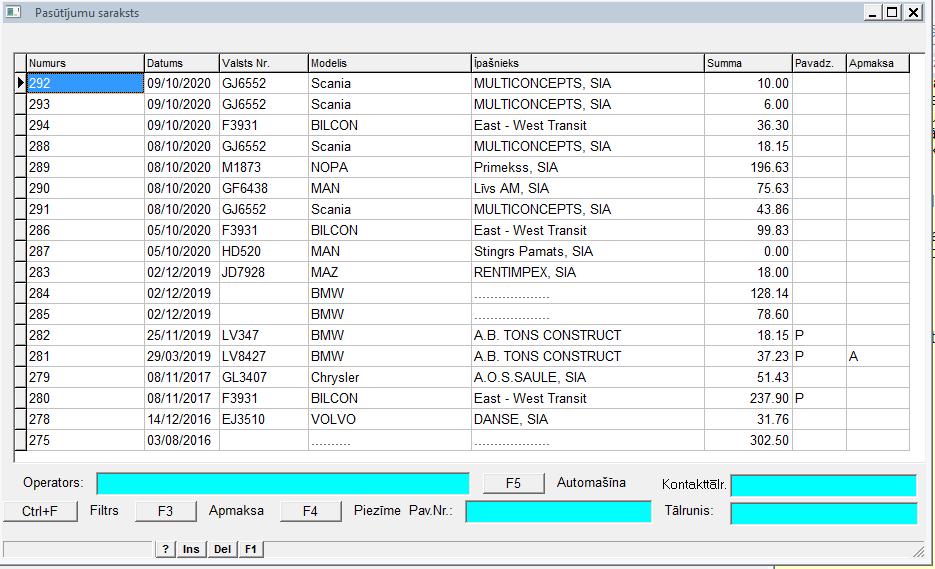The image size is (935, 569).
Task: Click the Apmaksa column header
Action: pyautogui.click(x=878, y=63)
